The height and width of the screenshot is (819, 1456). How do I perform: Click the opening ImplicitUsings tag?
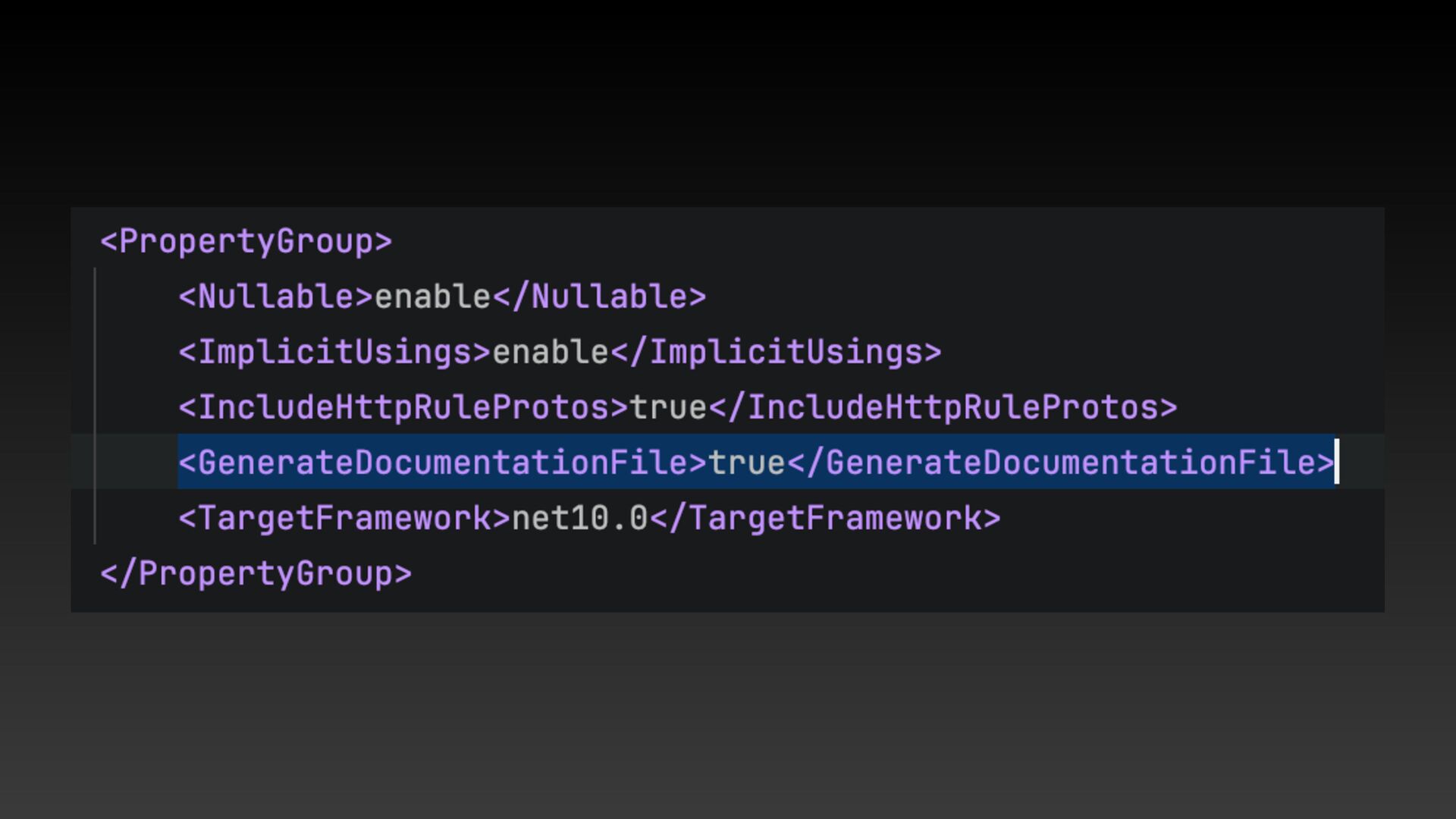tap(334, 353)
